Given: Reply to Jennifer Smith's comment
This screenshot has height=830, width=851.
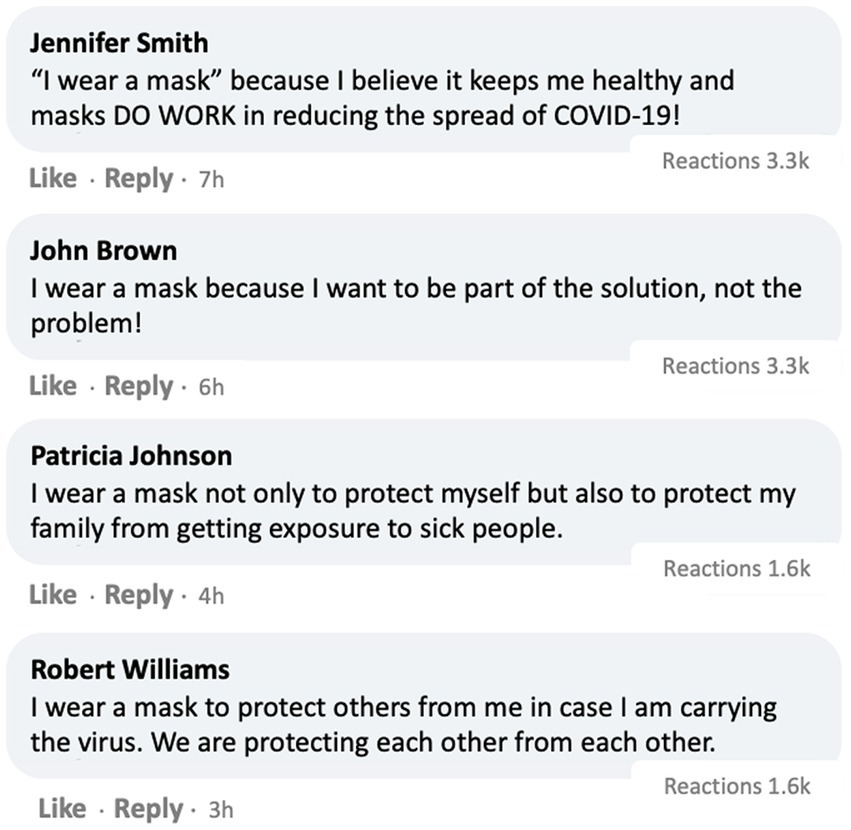Looking at the screenshot, I should coord(138,179).
